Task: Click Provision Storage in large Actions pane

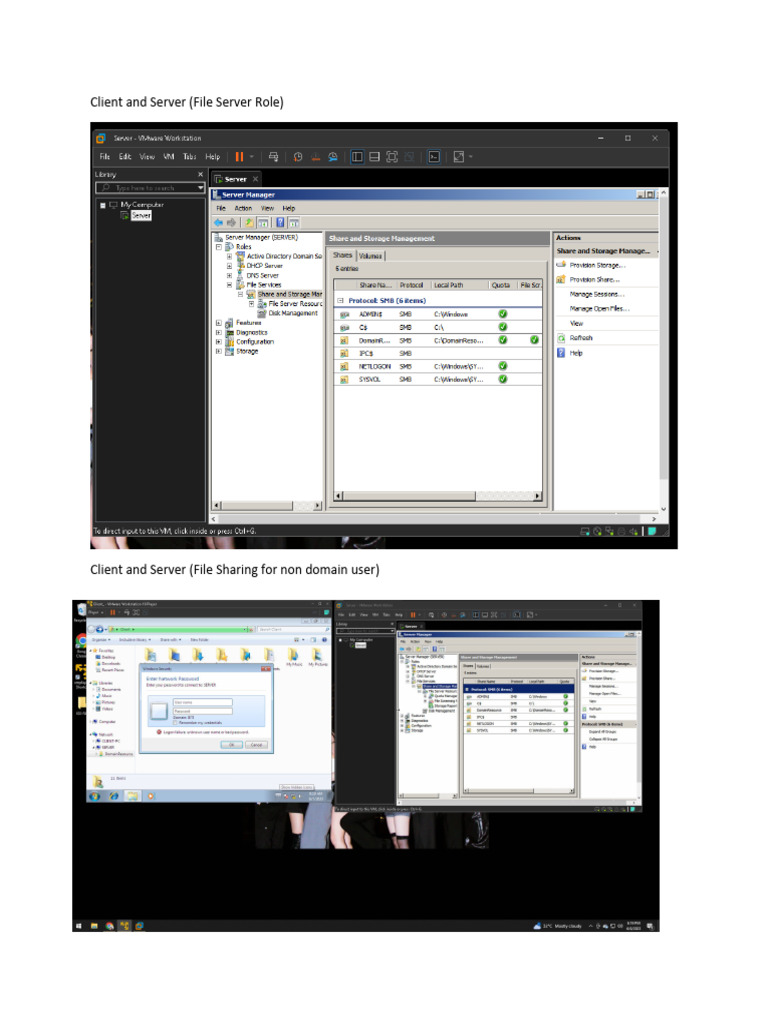Action: pyautogui.click(x=597, y=265)
